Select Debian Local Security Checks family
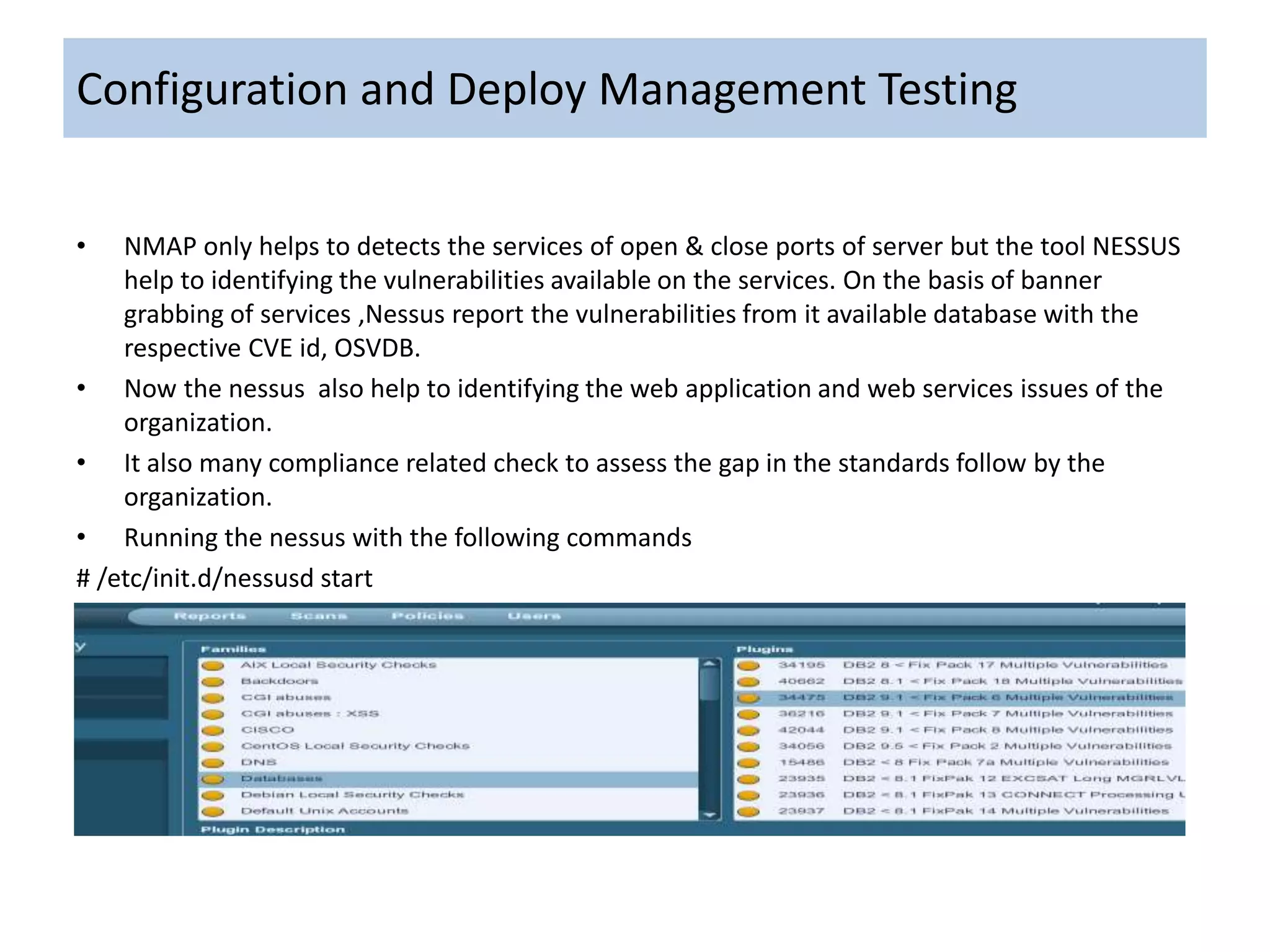1270x952 pixels. point(448,795)
